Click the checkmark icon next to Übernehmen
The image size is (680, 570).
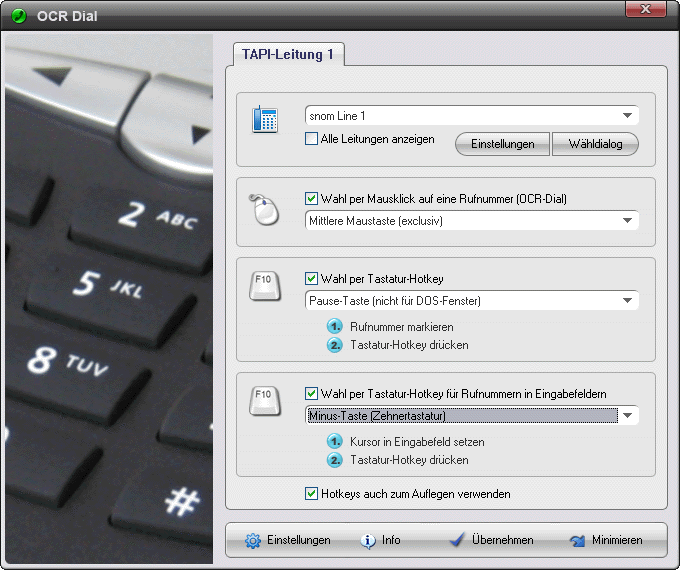pyautogui.click(x=457, y=540)
